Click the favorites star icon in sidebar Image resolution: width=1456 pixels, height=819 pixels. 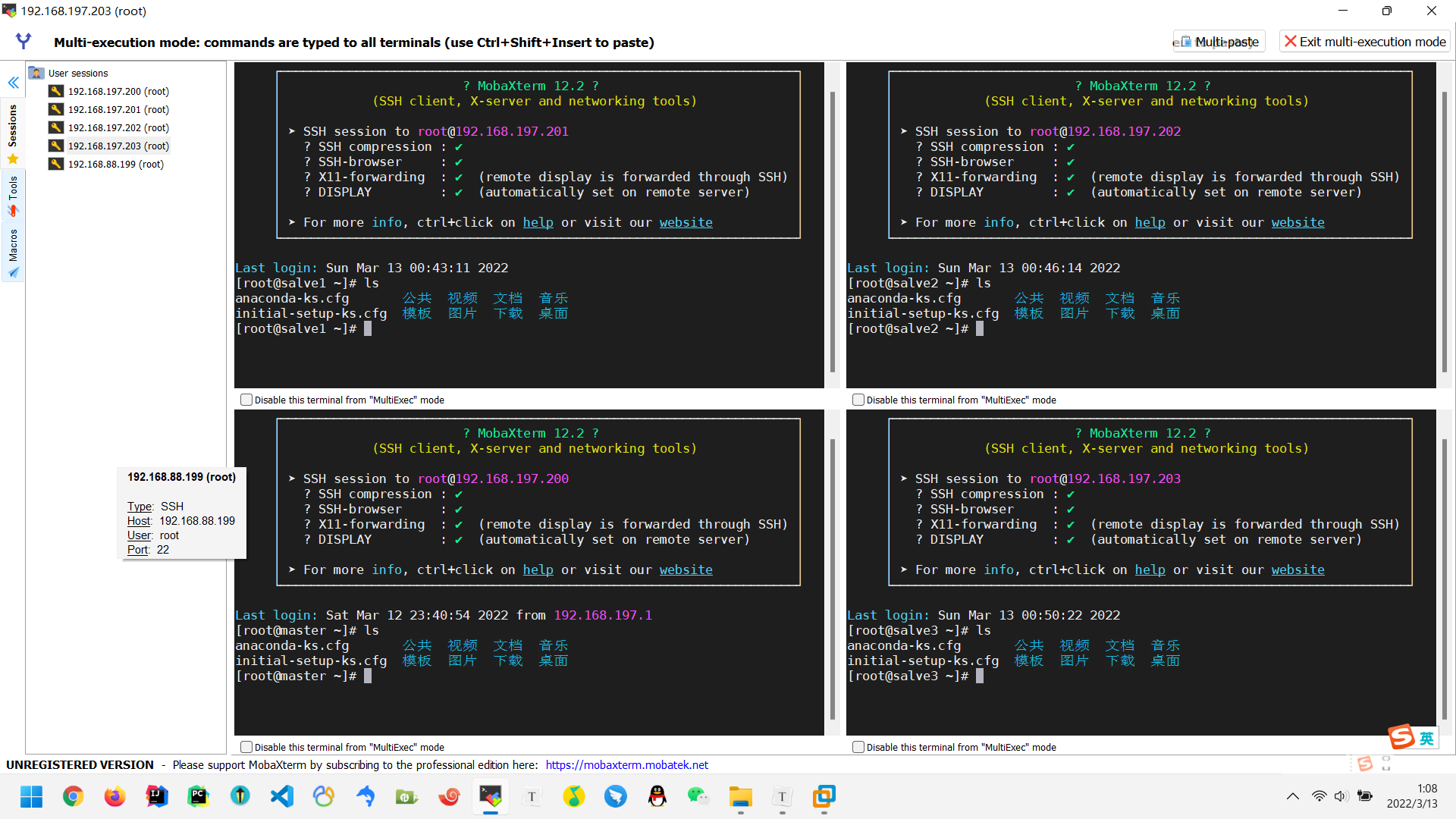(x=13, y=159)
